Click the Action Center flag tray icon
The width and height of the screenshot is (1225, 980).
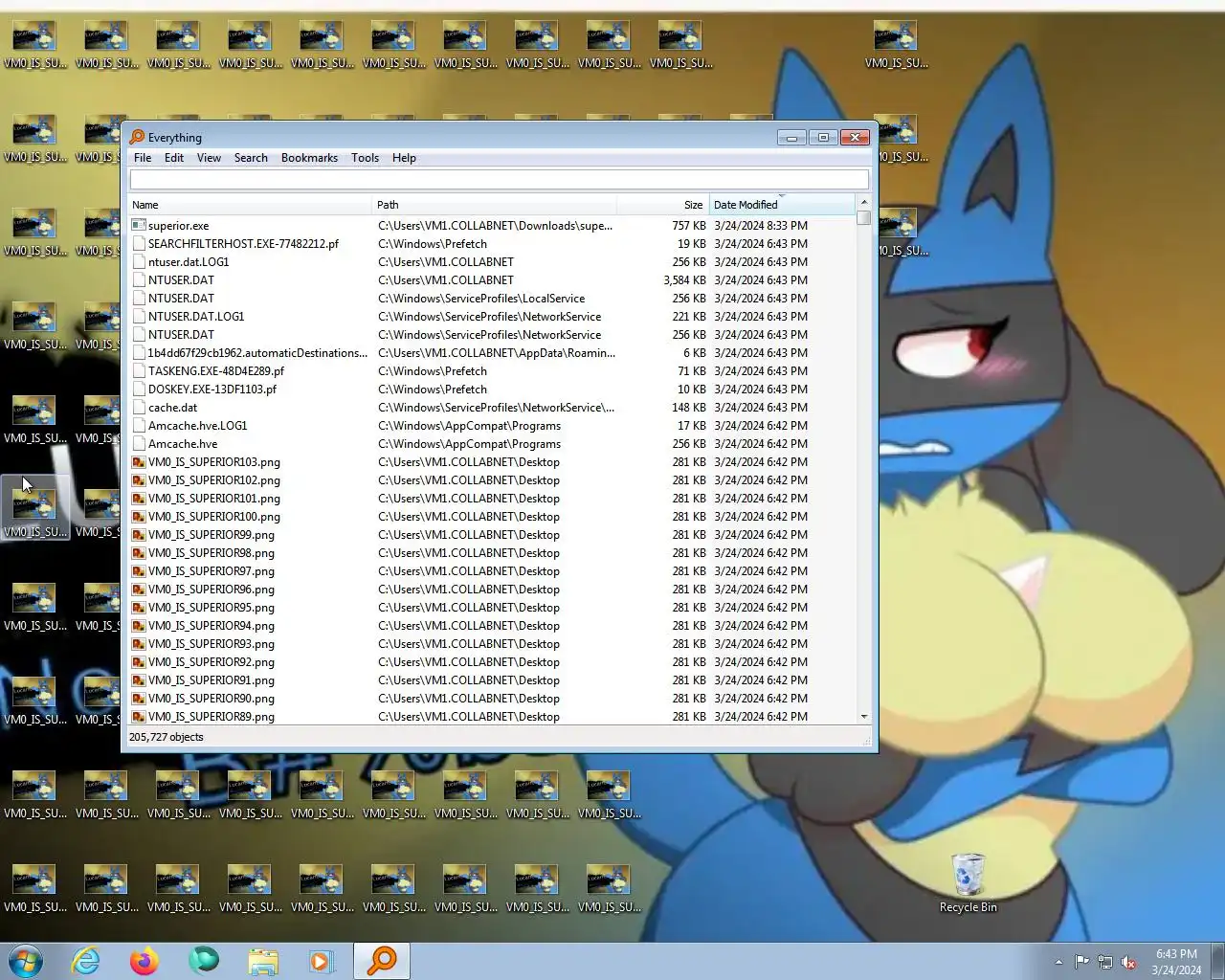pos(1081,962)
